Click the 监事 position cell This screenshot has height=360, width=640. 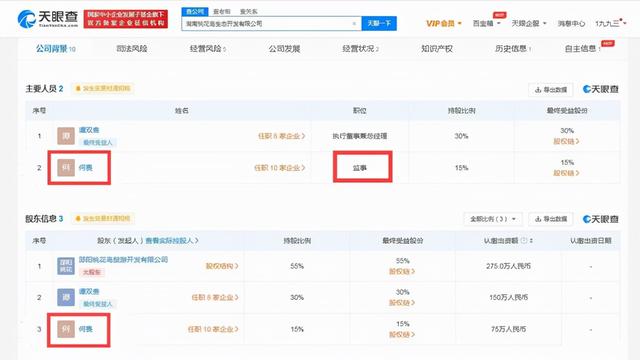(x=360, y=168)
